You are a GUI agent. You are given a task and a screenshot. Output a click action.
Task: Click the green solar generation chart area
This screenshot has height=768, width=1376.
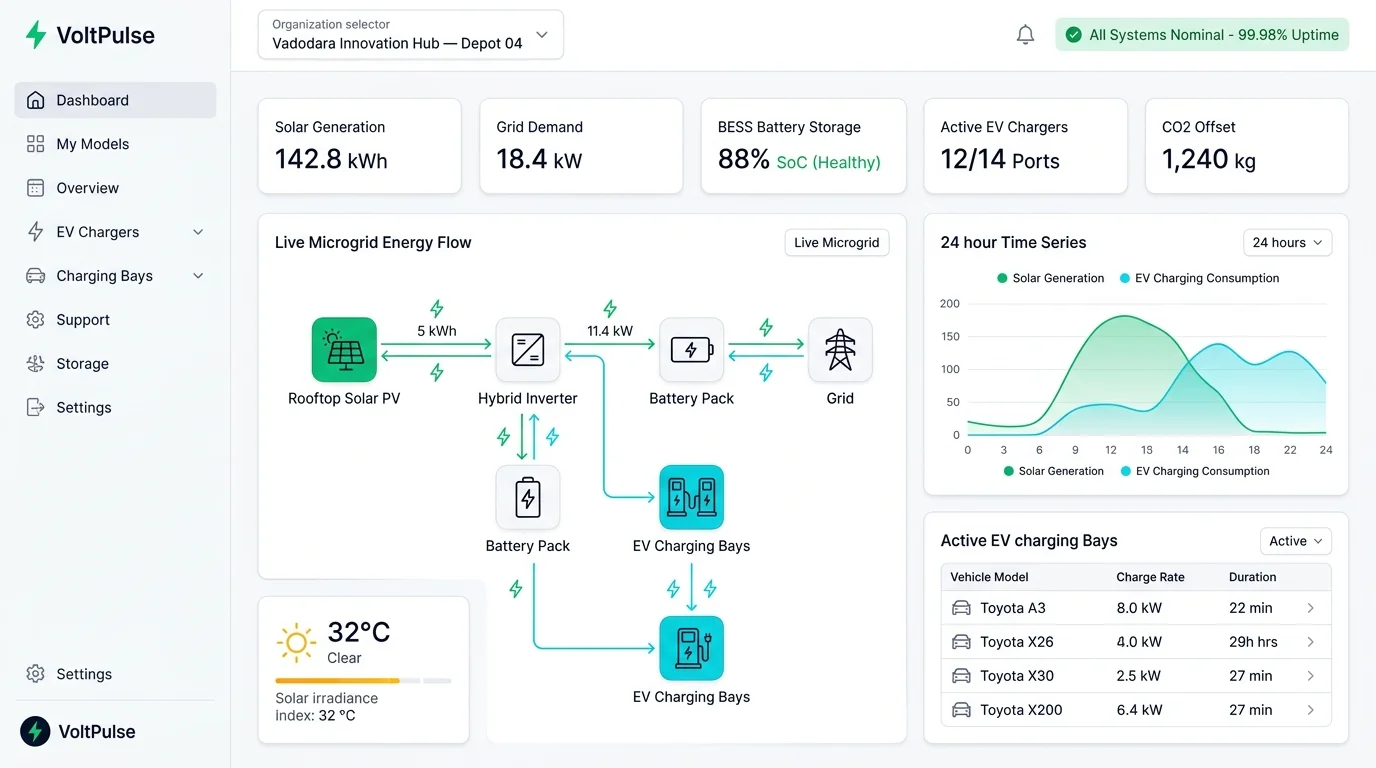point(1125,375)
